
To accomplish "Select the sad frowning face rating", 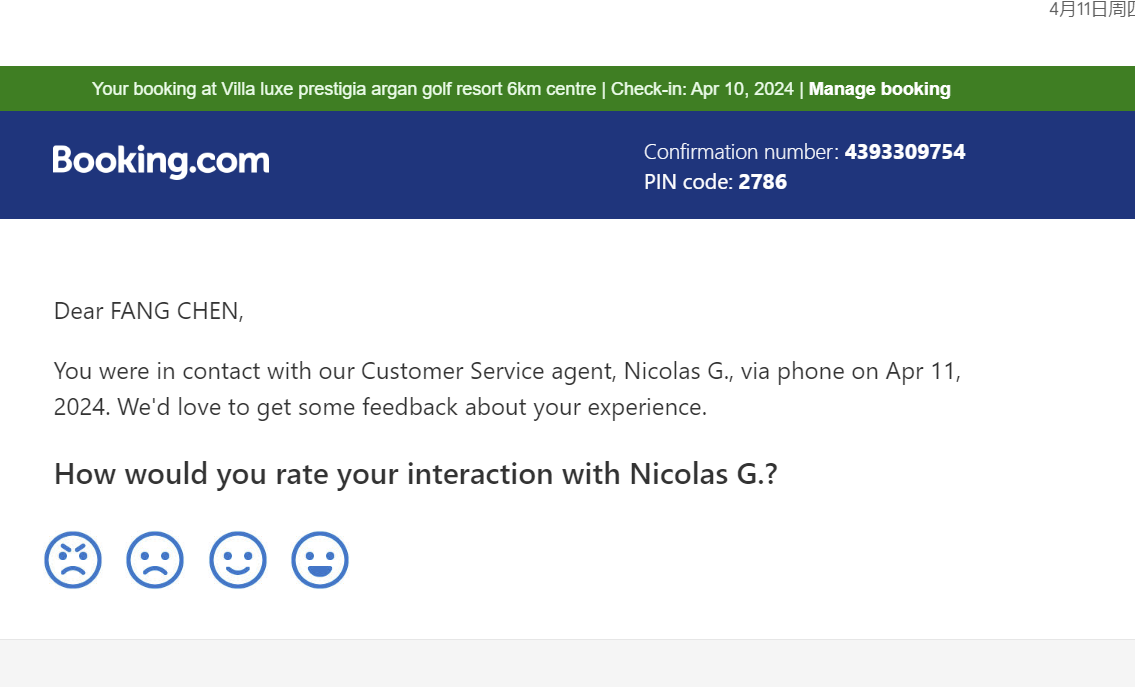I will pos(155,560).
